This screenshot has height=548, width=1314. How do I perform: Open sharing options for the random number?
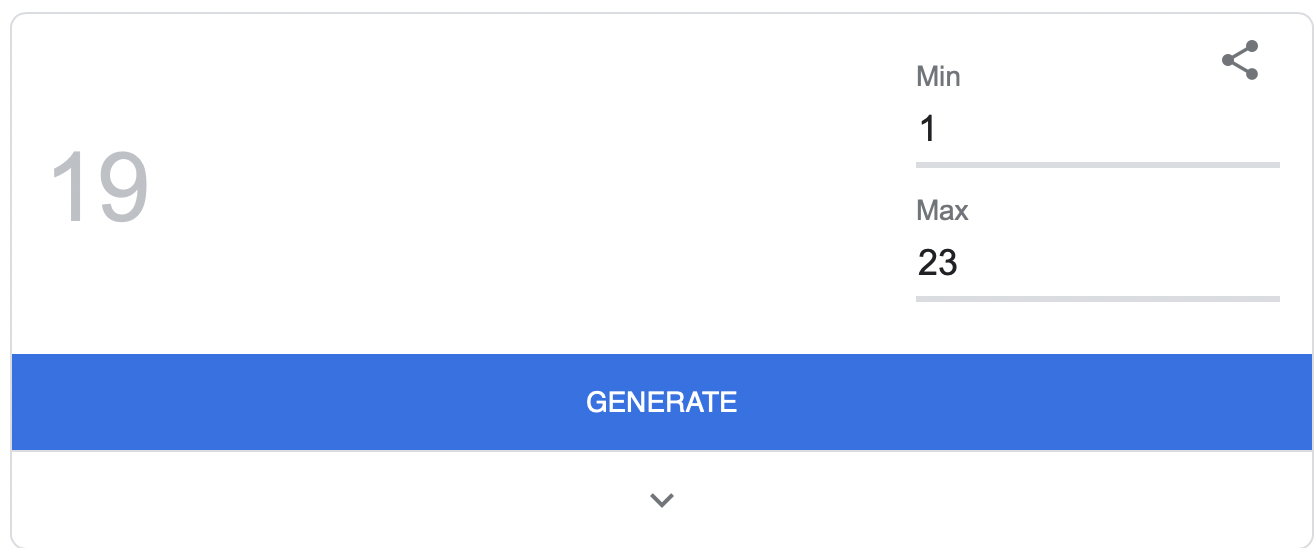pos(1240,60)
